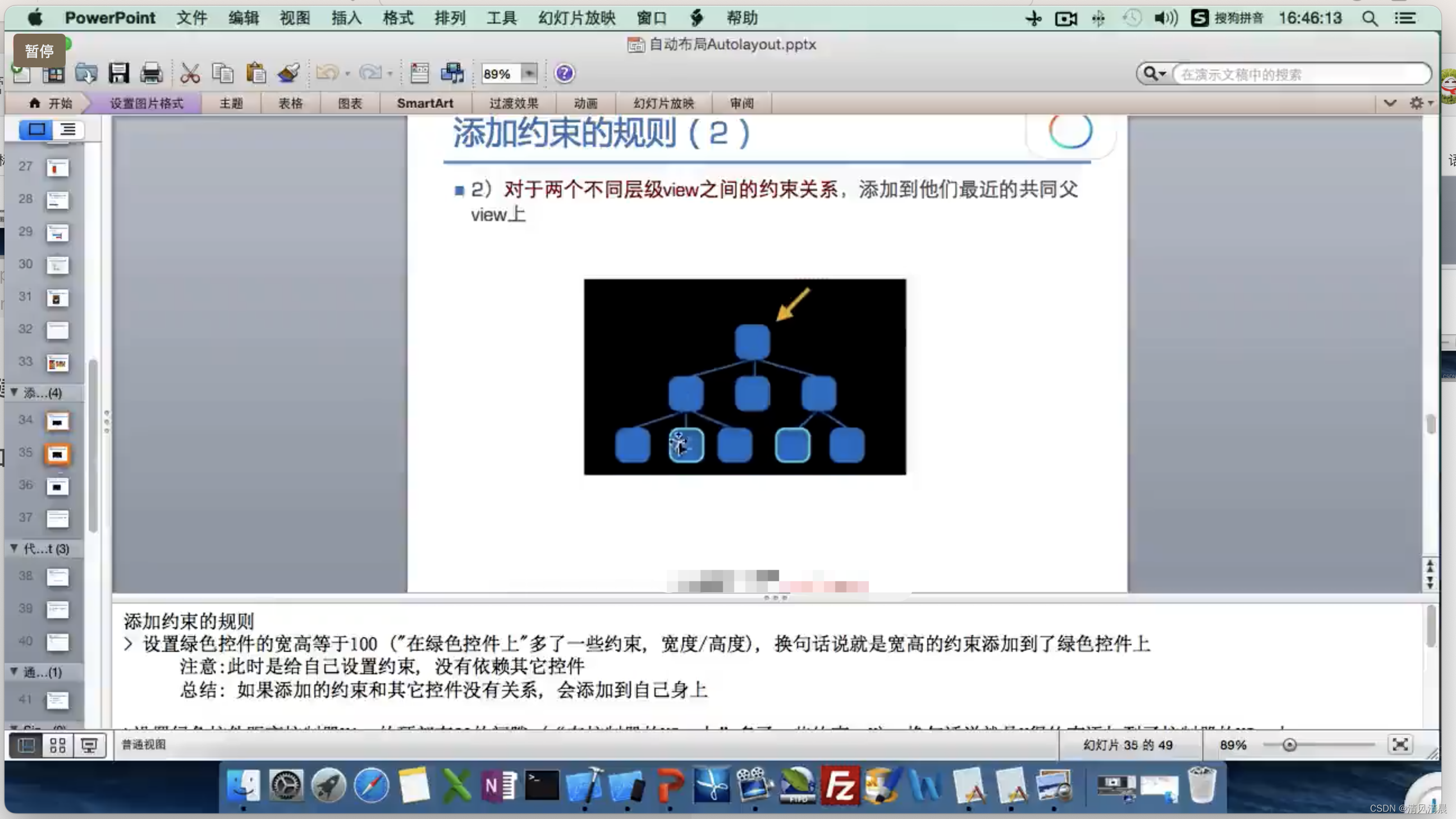
Task: Open Help with the purple question icon
Action: 564,73
